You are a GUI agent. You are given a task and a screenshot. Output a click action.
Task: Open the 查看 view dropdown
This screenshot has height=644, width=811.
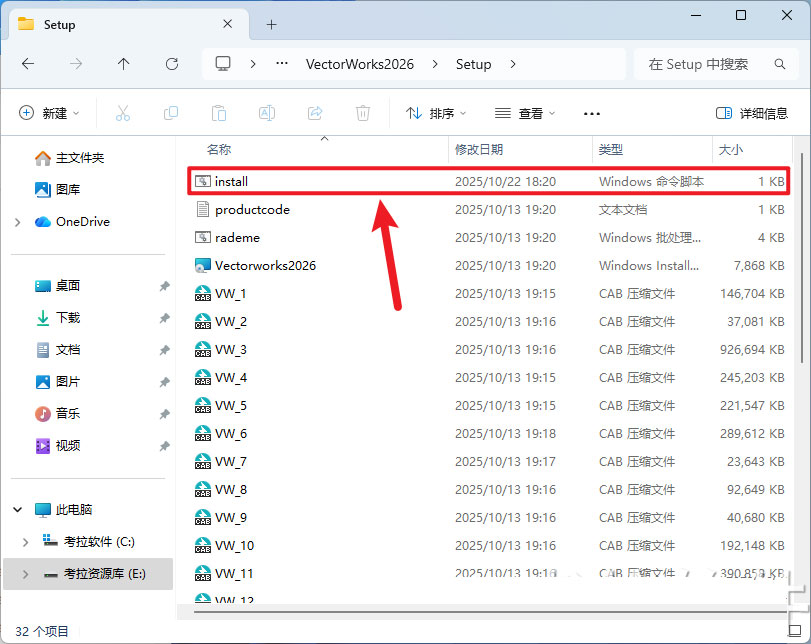pyautogui.click(x=526, y=114)
